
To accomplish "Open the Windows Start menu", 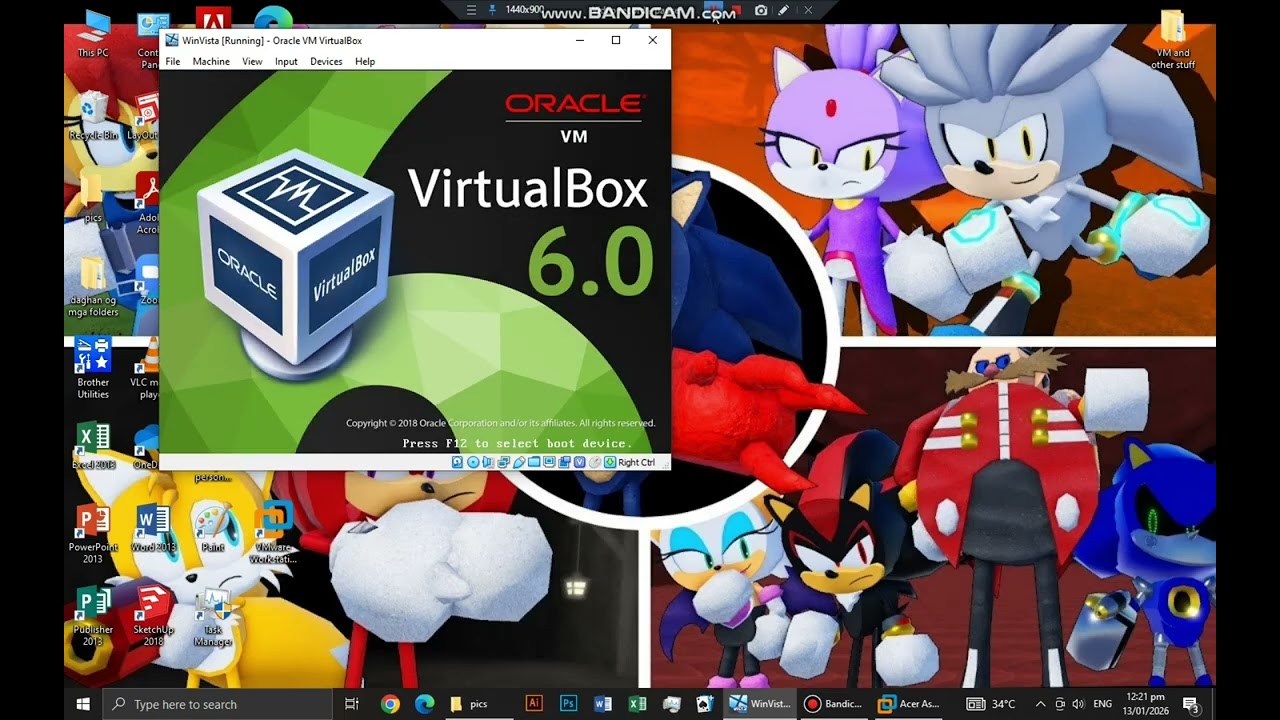I will tap(83, 704).
